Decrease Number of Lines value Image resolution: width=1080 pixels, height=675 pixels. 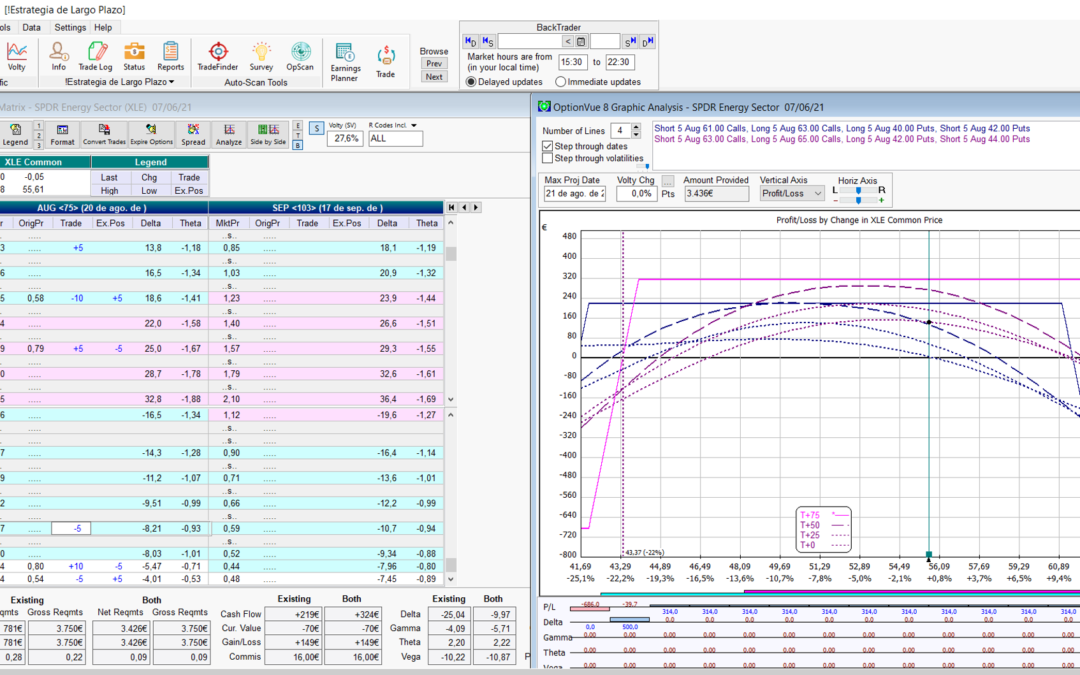(x=636, y=134)
